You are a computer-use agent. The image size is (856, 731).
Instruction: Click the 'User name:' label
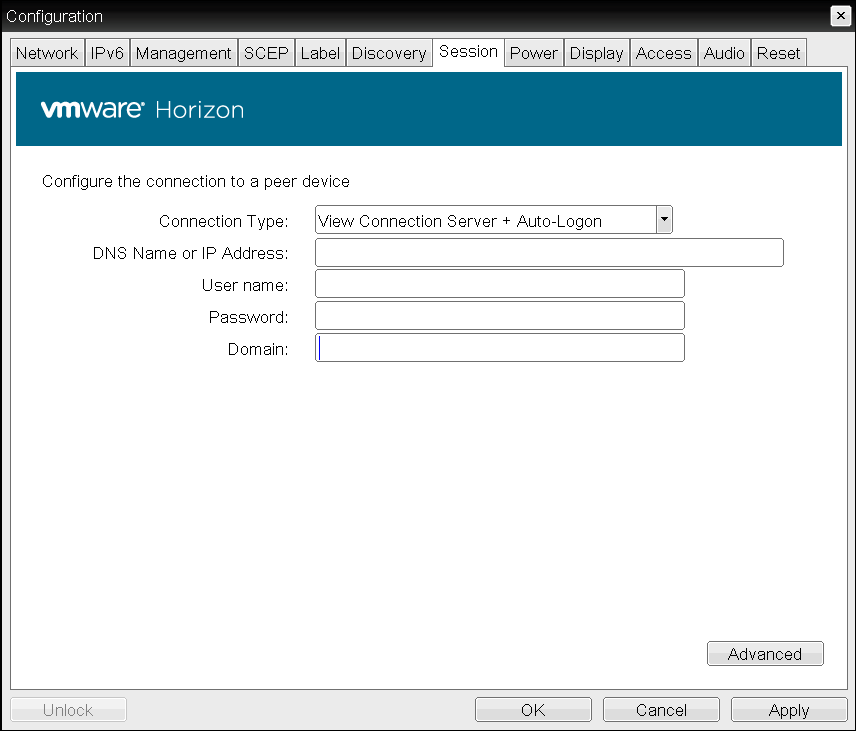245,285
